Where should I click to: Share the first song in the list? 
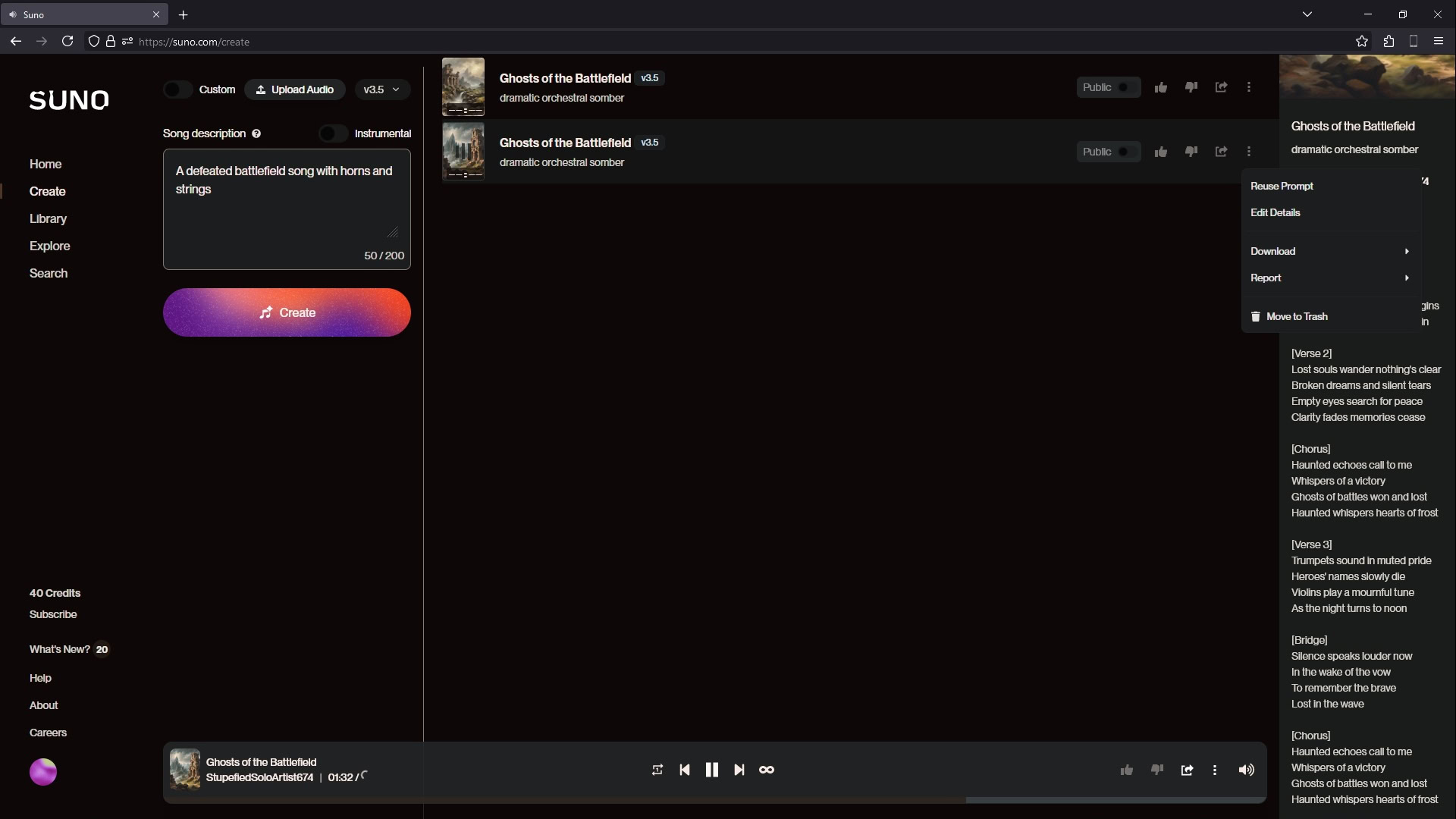coord(1221,87)
